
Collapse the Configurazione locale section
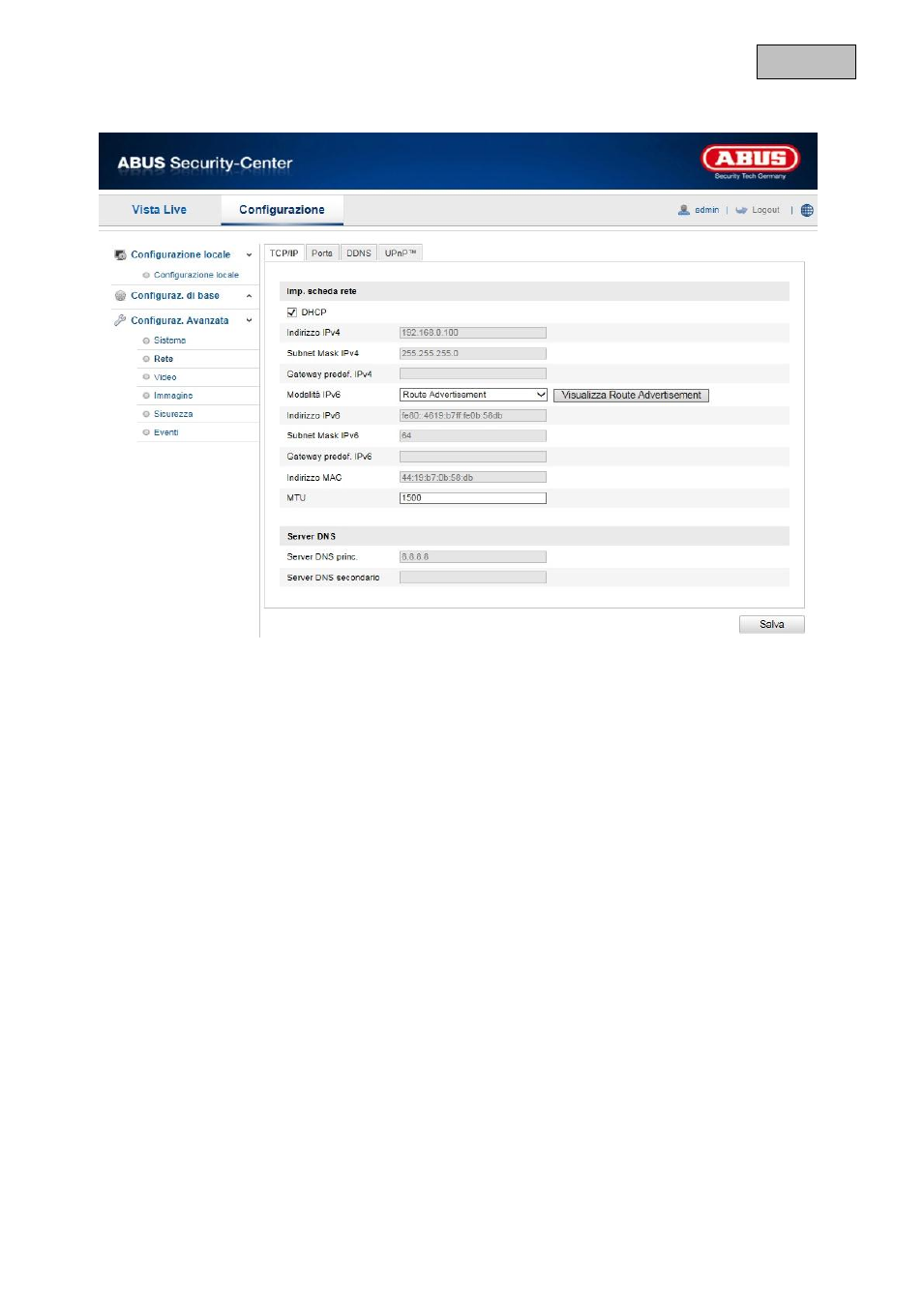(249, 255)
